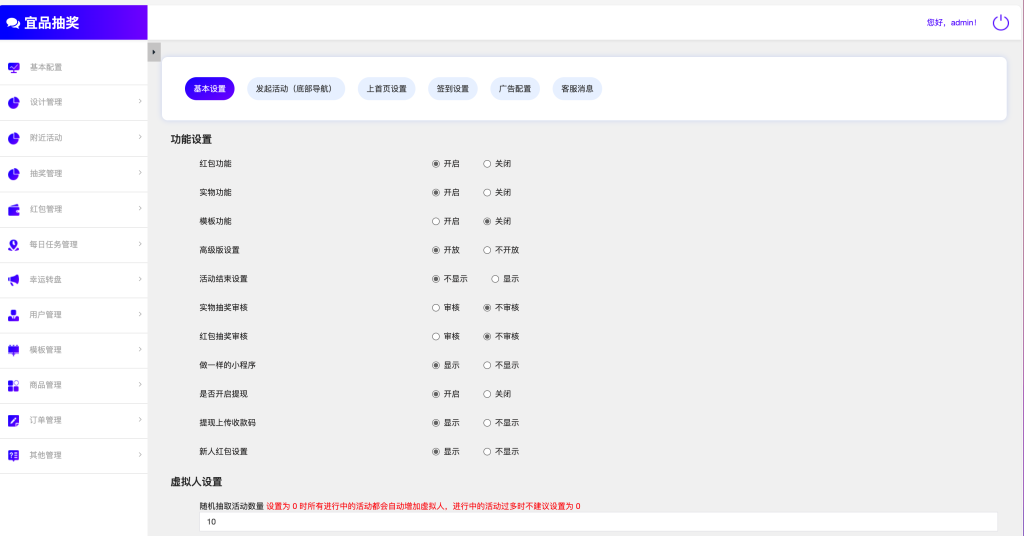
Task: Select 不显示 for 做一样的小程序
Action: pyautogui.click(x=487, y=365)
